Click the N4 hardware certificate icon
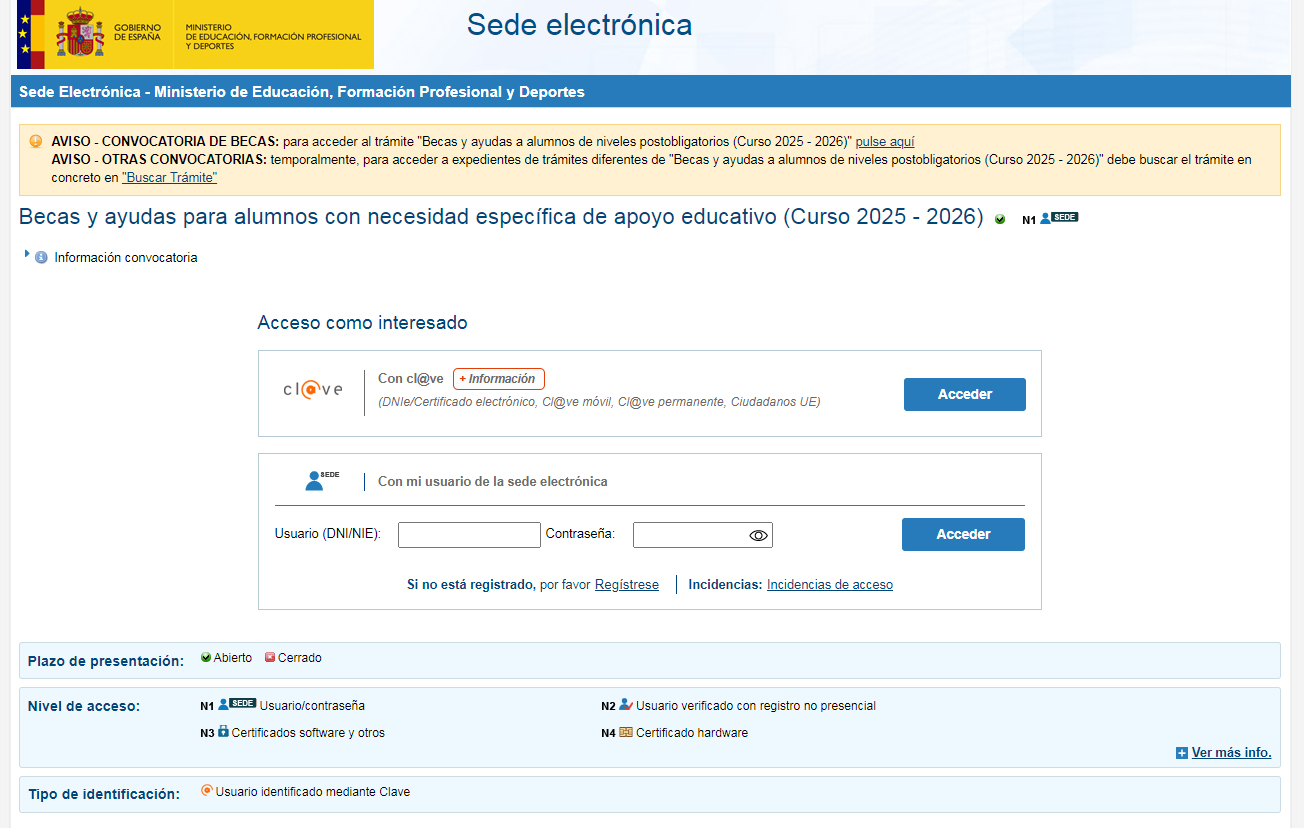This screenshot has width=1304, height=828. (626, 732)
